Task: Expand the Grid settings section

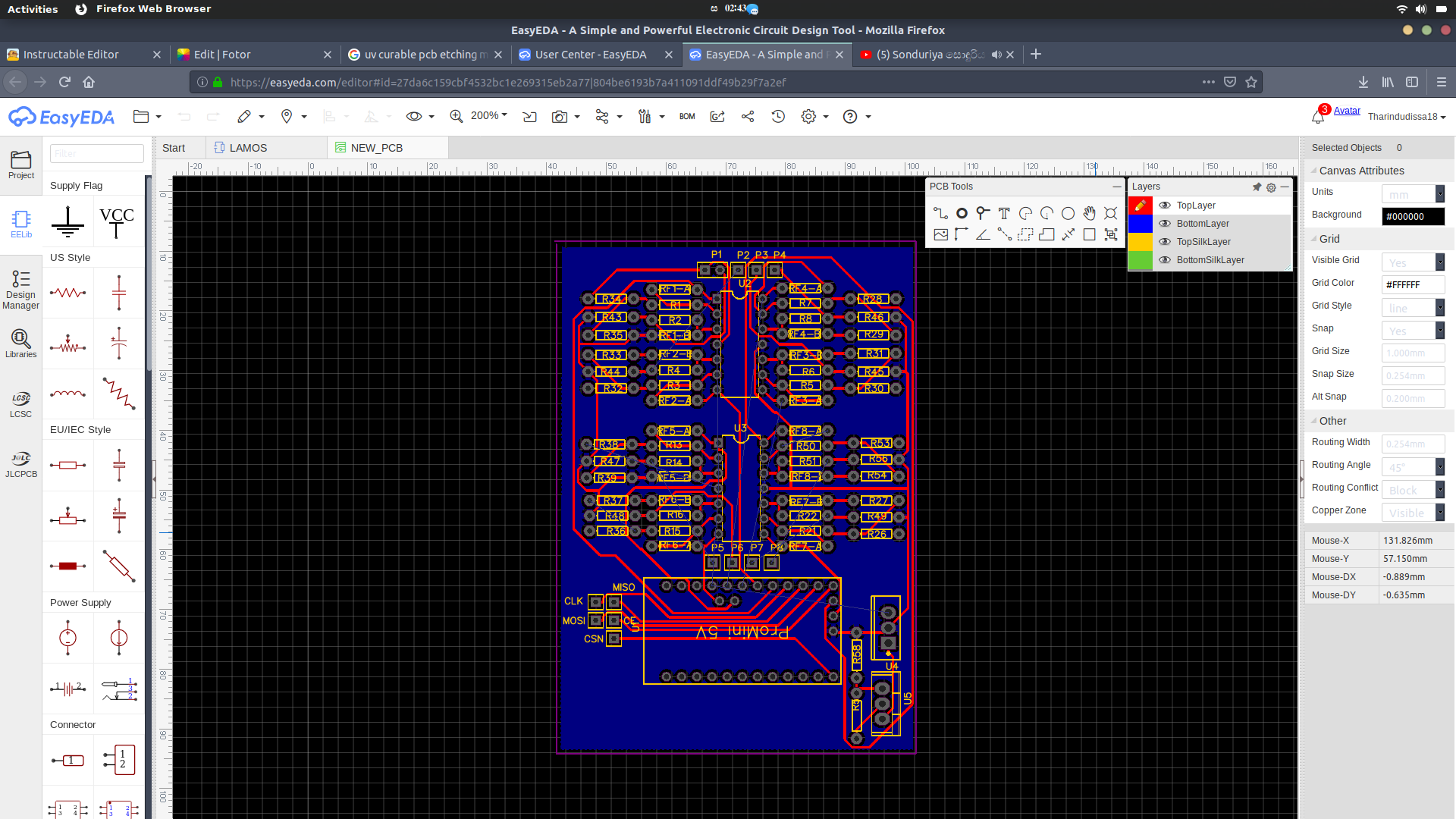Action: coord(1316,239)
